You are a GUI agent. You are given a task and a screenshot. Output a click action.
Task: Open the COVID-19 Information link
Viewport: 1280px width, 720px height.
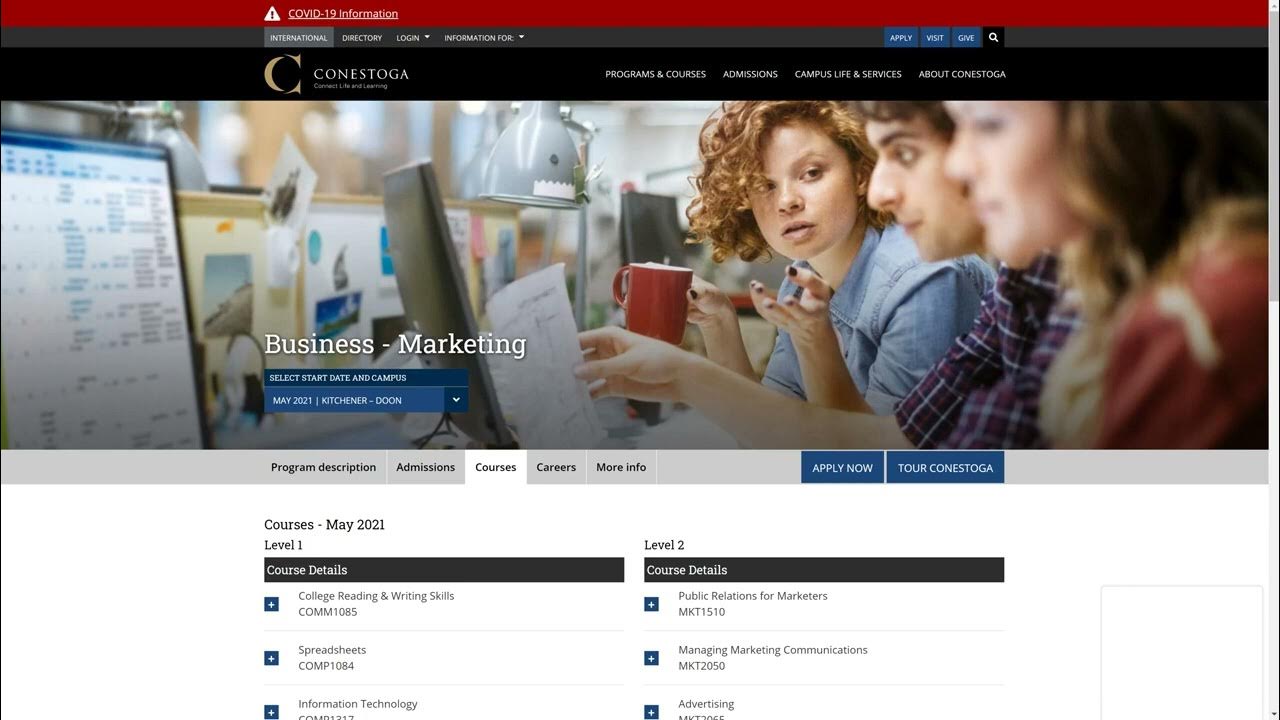[343, 14]
